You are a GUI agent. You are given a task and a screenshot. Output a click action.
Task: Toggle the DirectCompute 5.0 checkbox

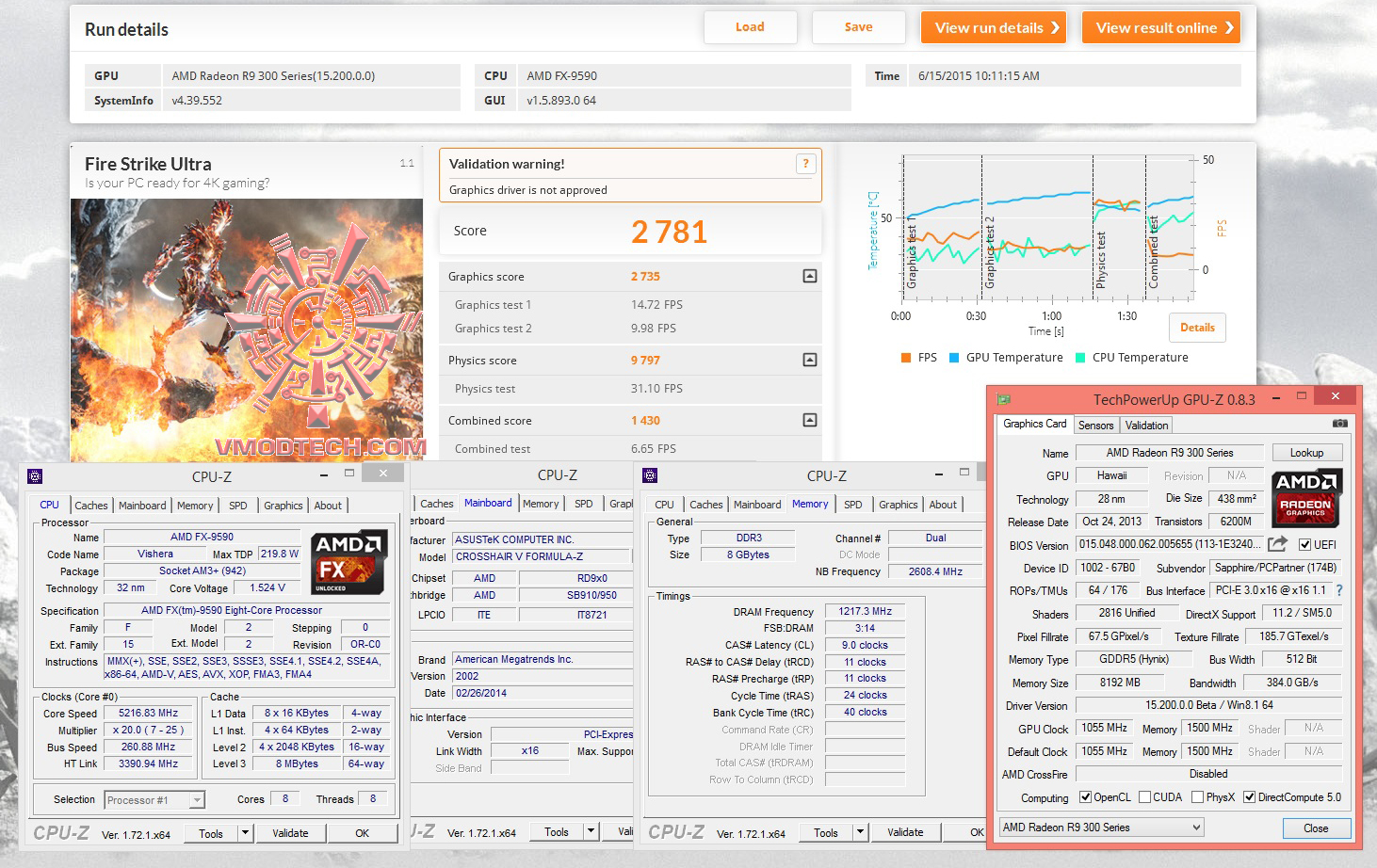point(1249,797)
